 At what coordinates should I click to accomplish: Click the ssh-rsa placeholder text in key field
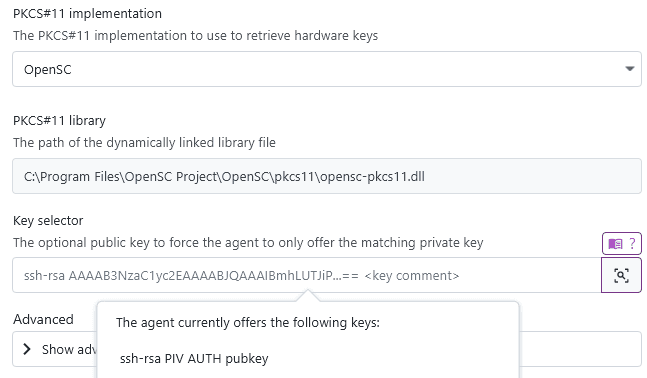pos(241,275)
